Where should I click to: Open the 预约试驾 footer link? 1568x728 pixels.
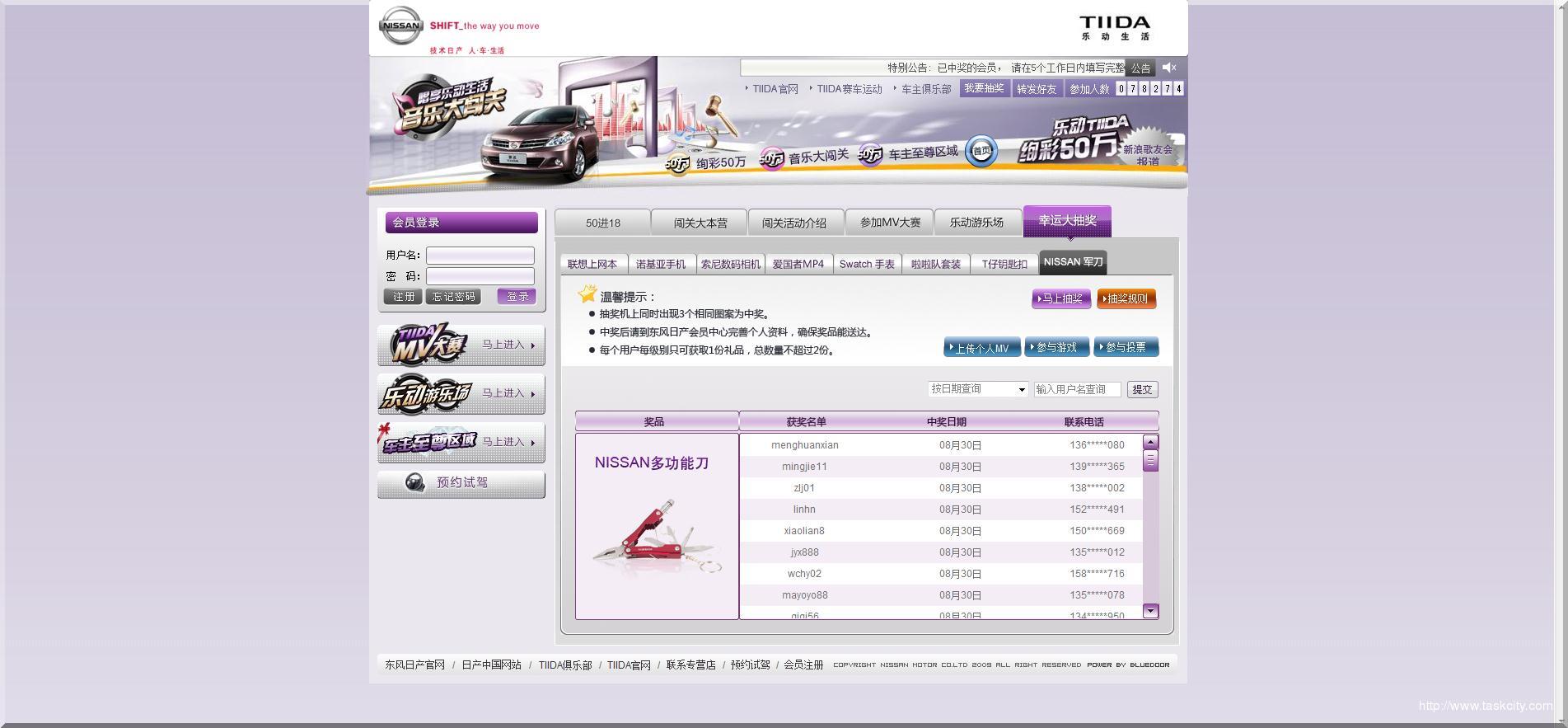pyautogui.click(x=751, y=665)
